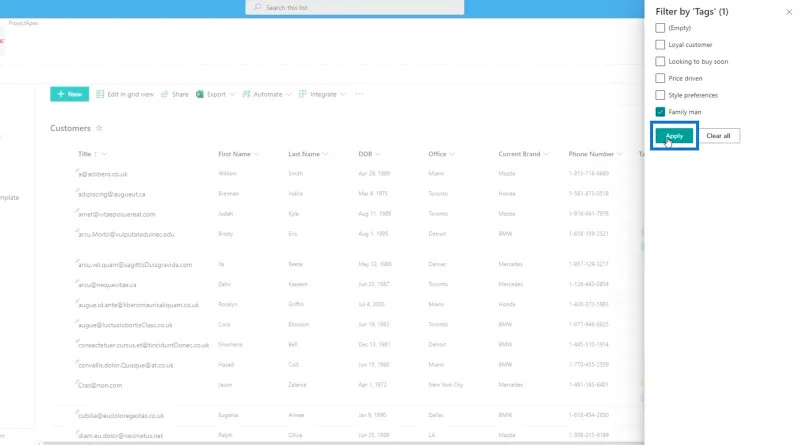Check the Price driven filter option
This screenshot has width=800, height=445.
tap(660, 79)
